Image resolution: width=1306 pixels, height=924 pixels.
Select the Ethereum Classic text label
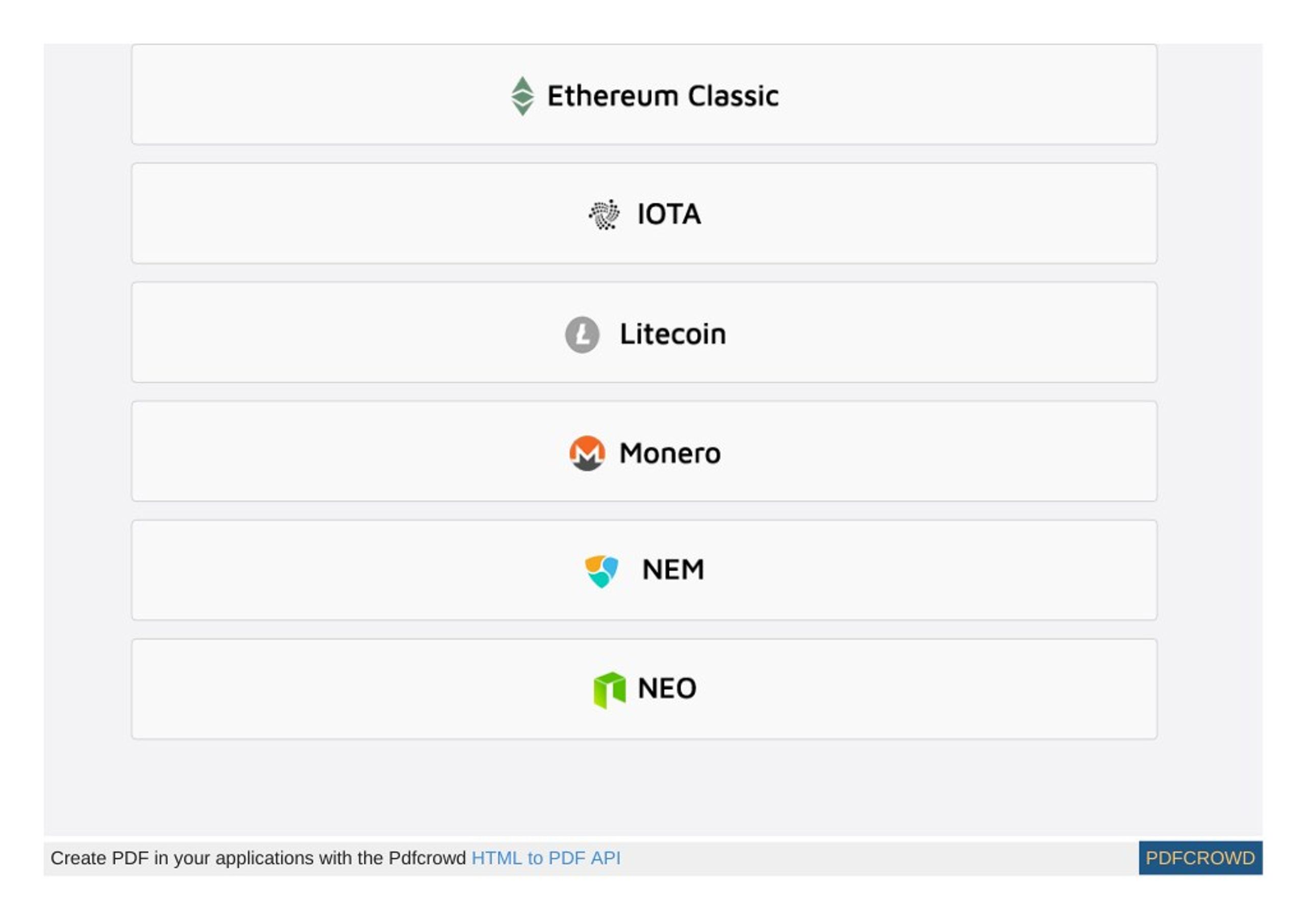663,95
